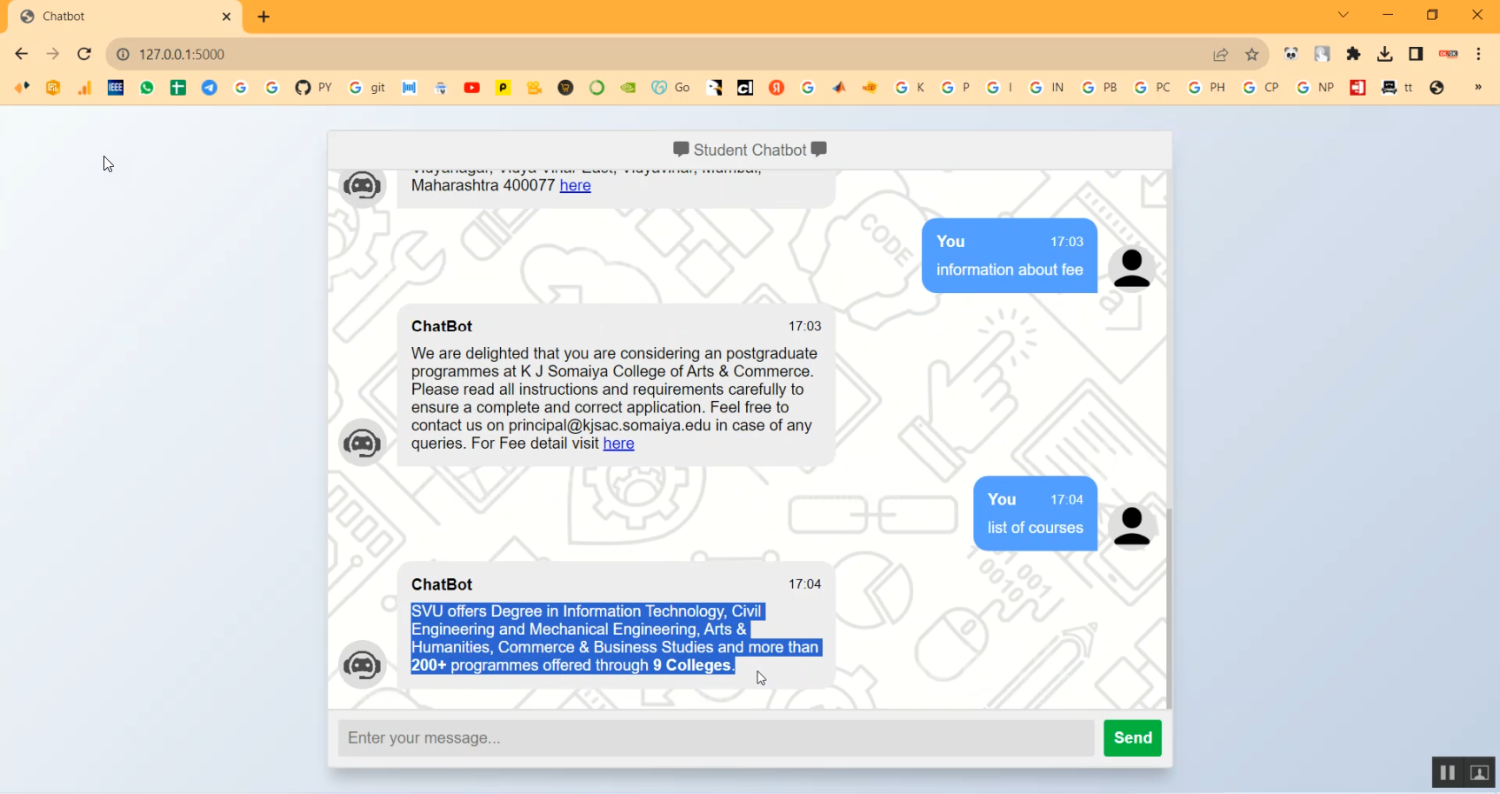The width and height of the screenshot is (1500, 794).
Task: Open the bookmark labeled tt
Action: coord(1397,88)
